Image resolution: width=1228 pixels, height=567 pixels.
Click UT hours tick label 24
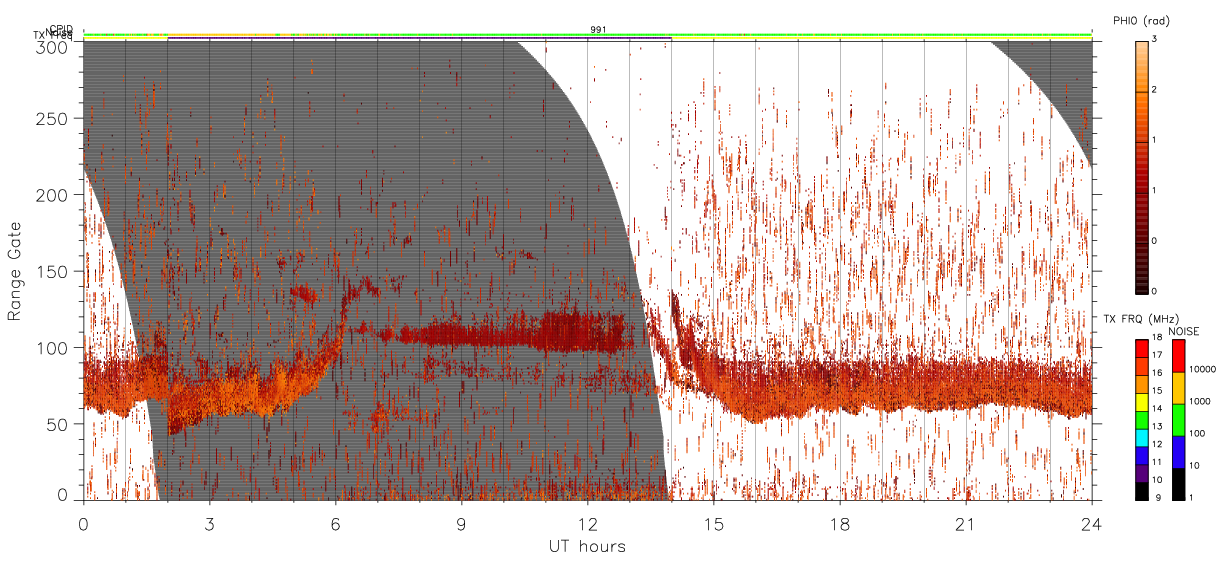tap(1091, 524)
